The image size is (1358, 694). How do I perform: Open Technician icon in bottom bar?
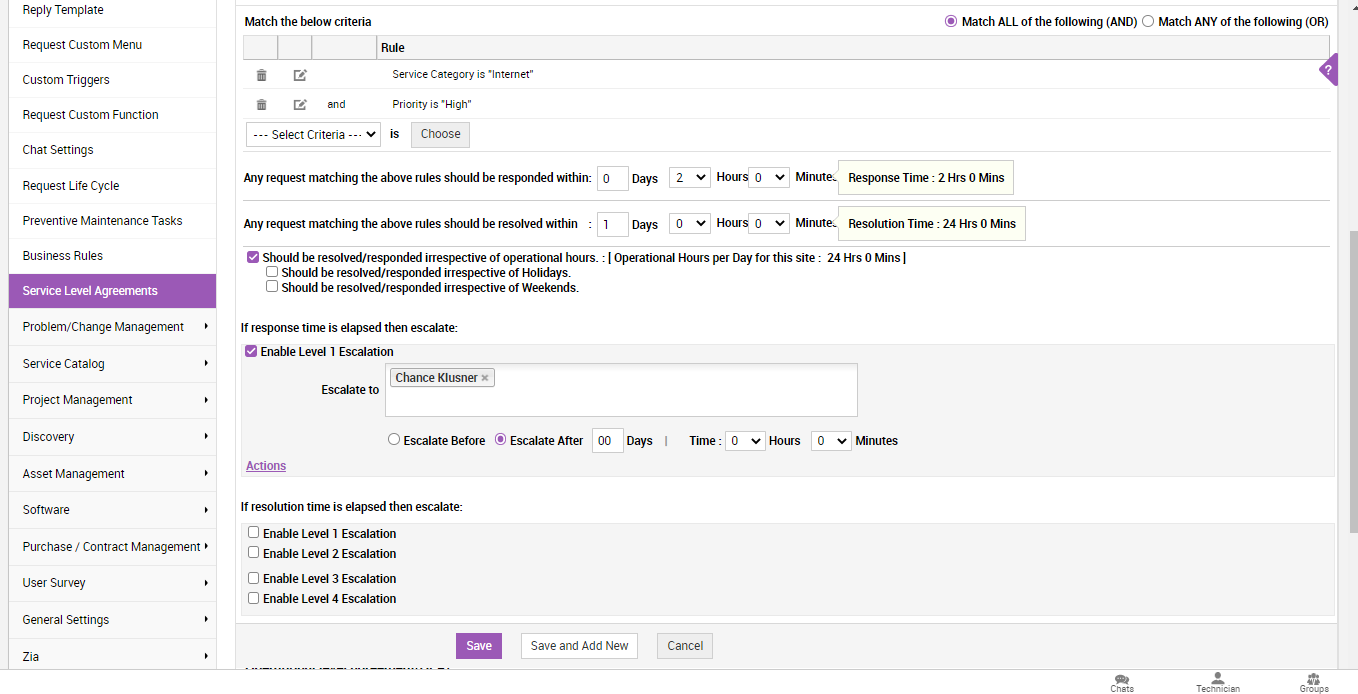pos(1217,682)
